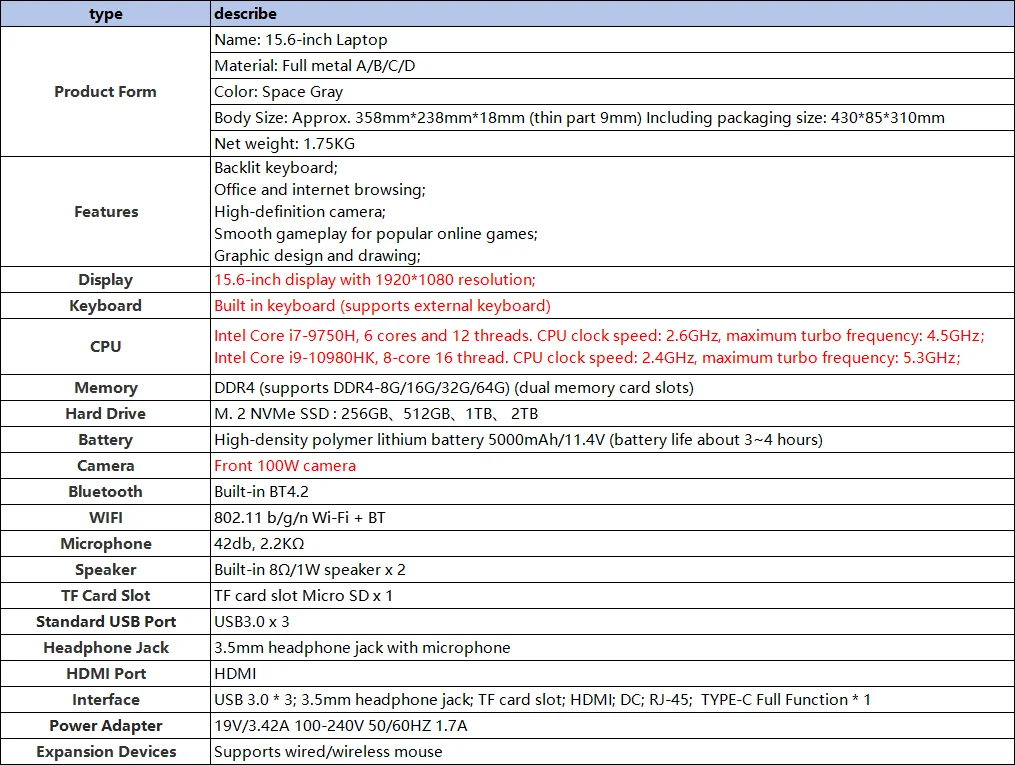1015x765 pixels.
Task: Select the 'Built-in BT4.2' cell
Action: point(612,491)
